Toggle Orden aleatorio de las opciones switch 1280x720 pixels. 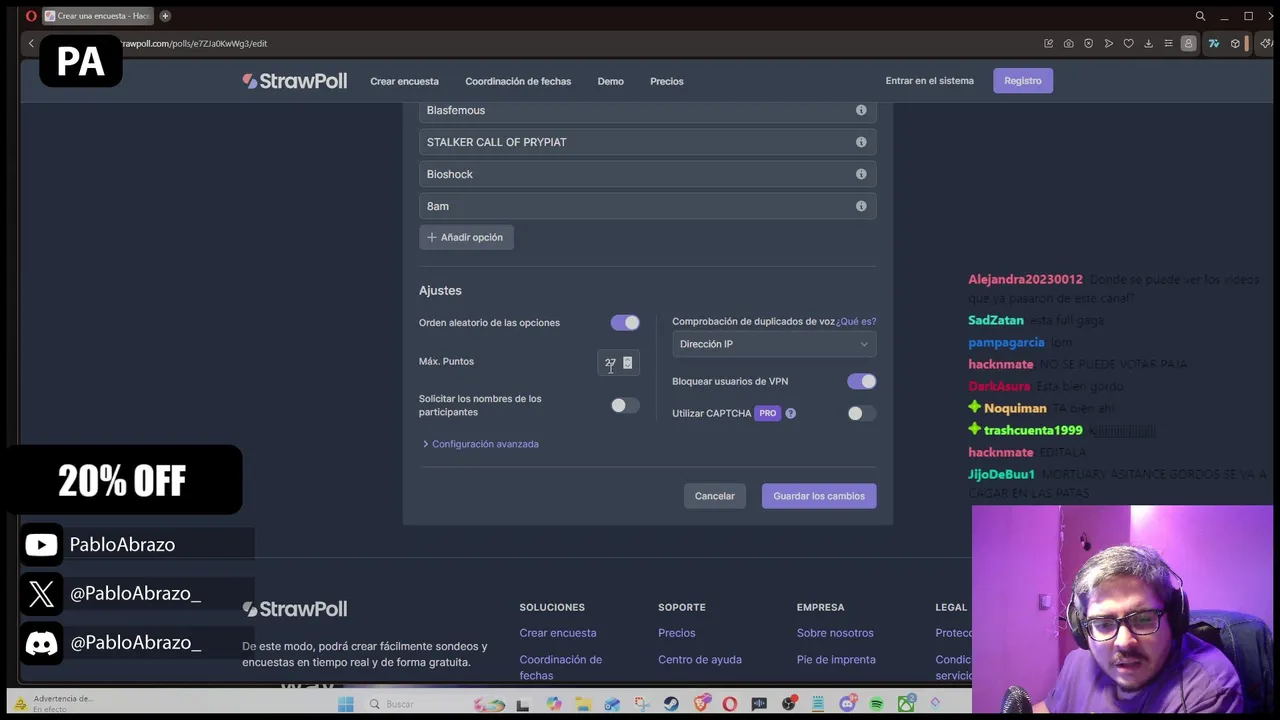625,322
